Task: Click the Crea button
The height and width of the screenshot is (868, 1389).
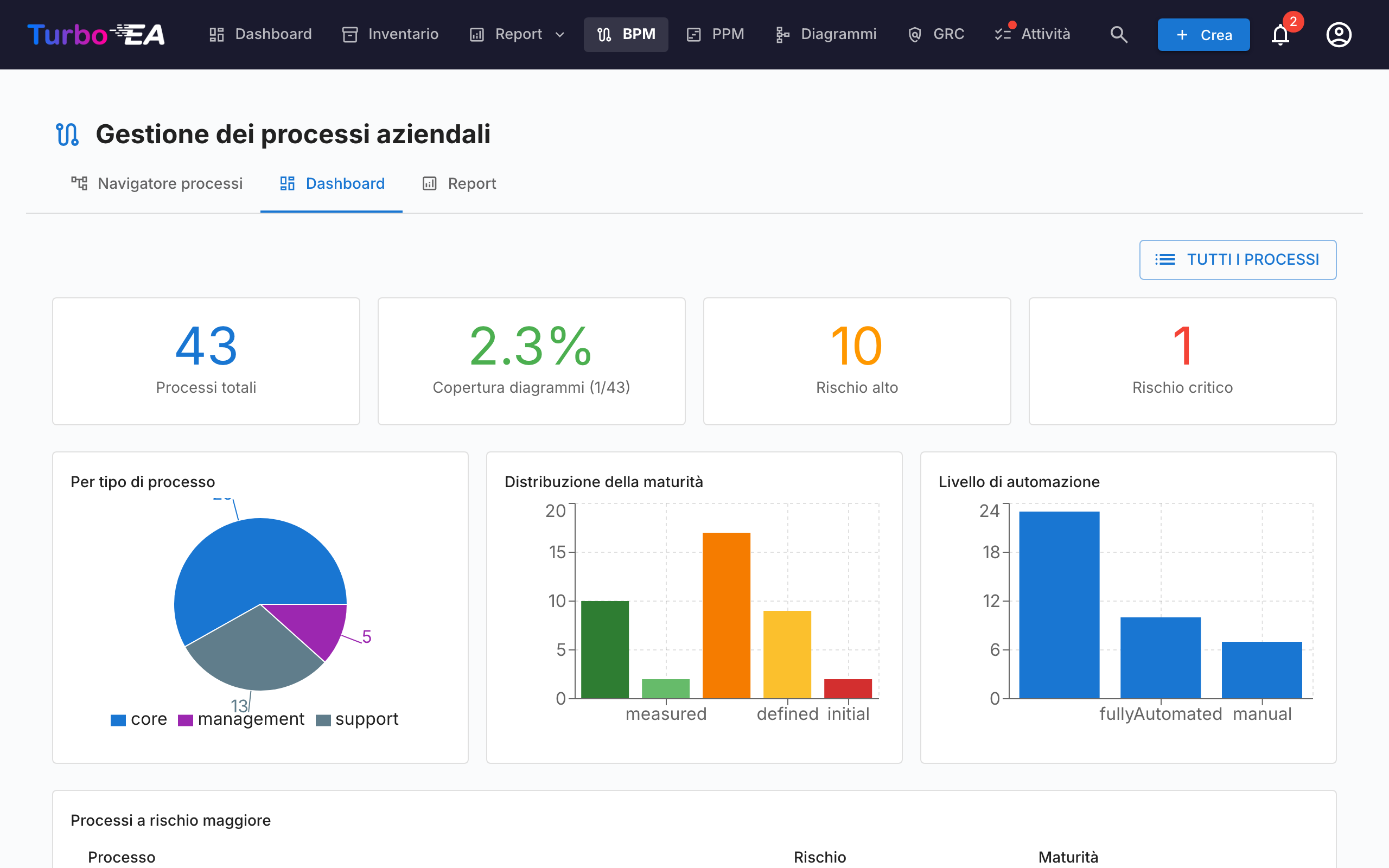Action: (x=1203, y=34)
